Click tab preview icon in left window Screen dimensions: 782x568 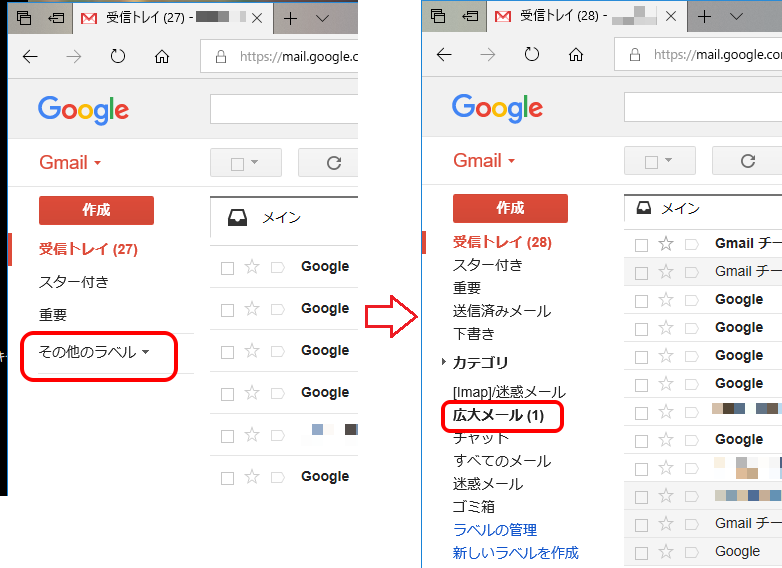point(24,18)
